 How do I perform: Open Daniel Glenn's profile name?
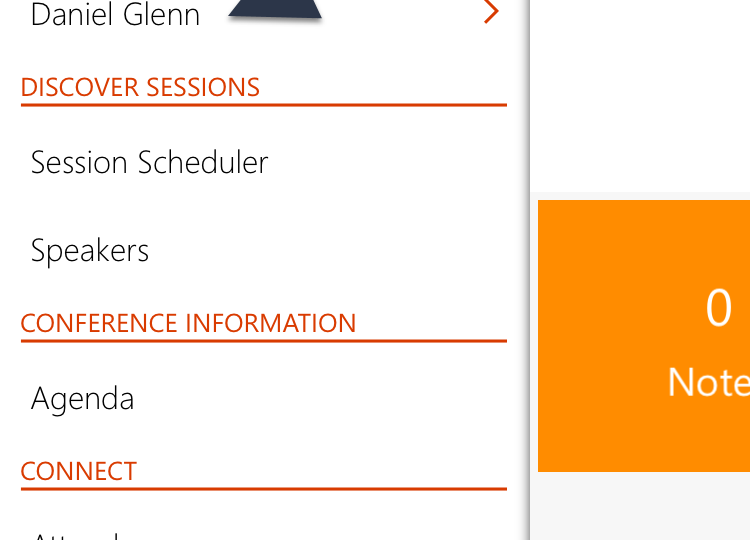[115, 14]
